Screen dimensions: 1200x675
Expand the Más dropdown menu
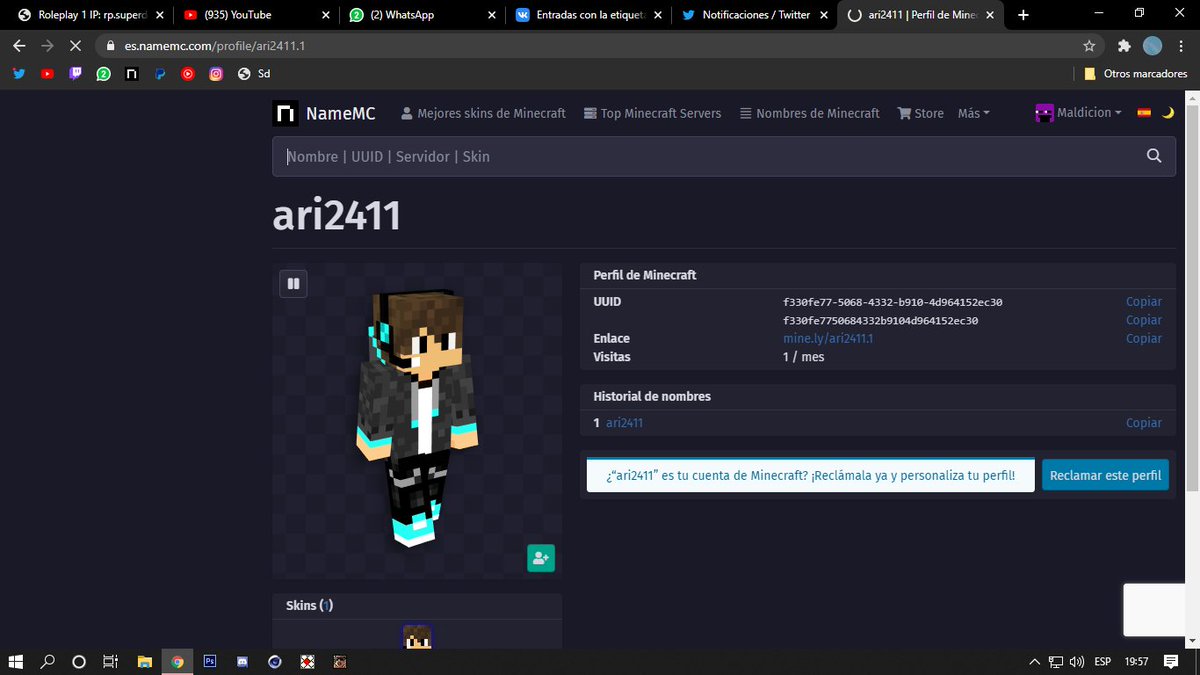click(x=973, y=113)
